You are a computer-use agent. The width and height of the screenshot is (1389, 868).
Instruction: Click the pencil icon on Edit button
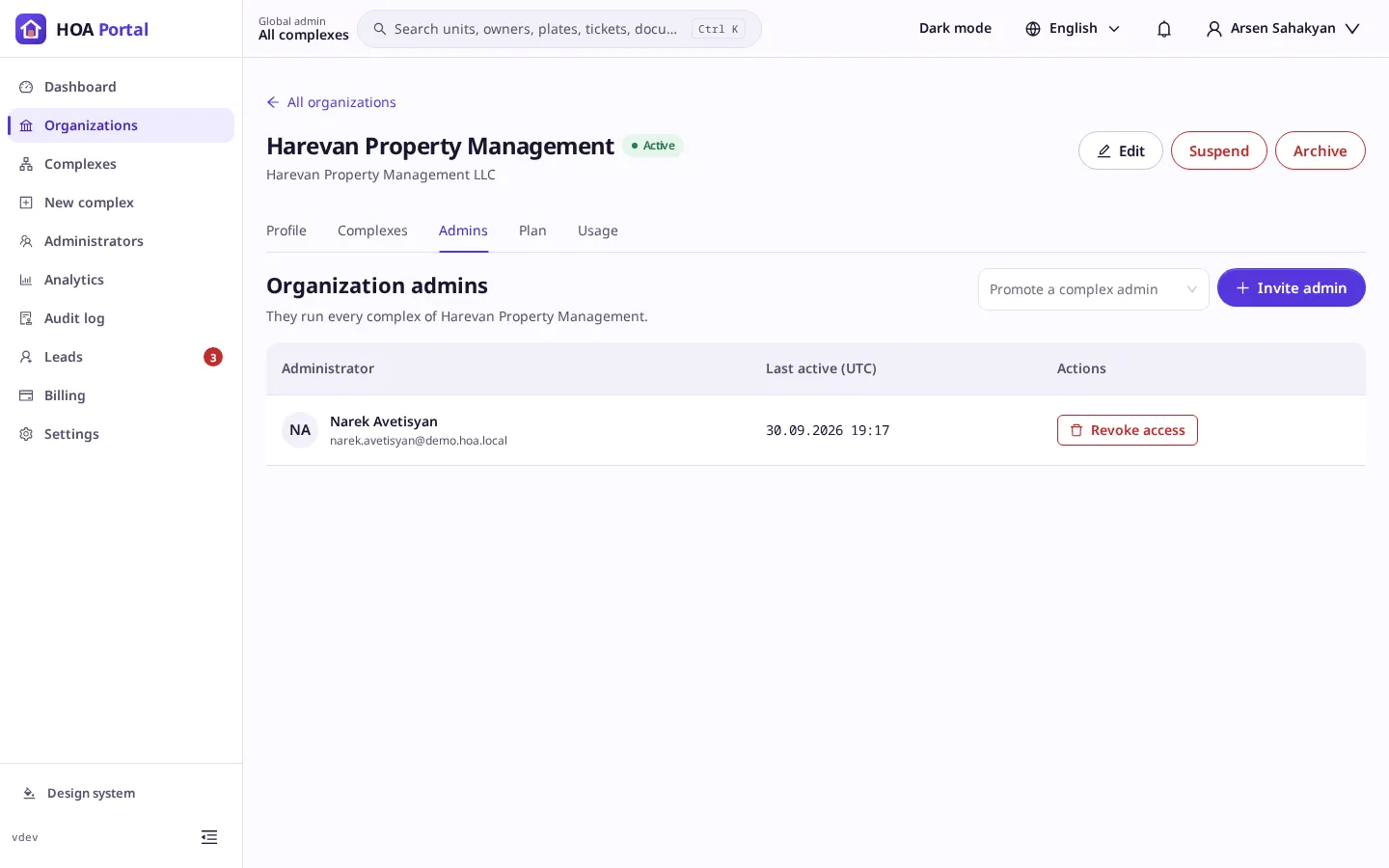1104,151
